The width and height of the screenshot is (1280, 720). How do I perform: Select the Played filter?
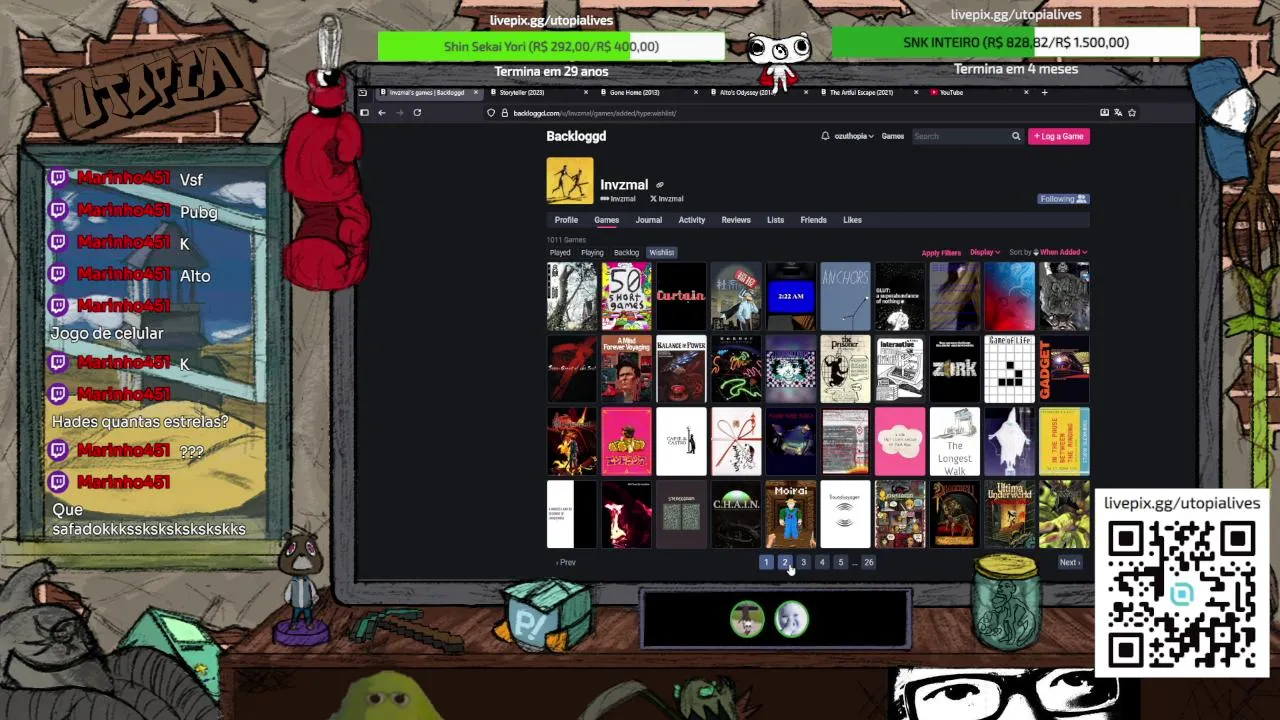point(560,253)
